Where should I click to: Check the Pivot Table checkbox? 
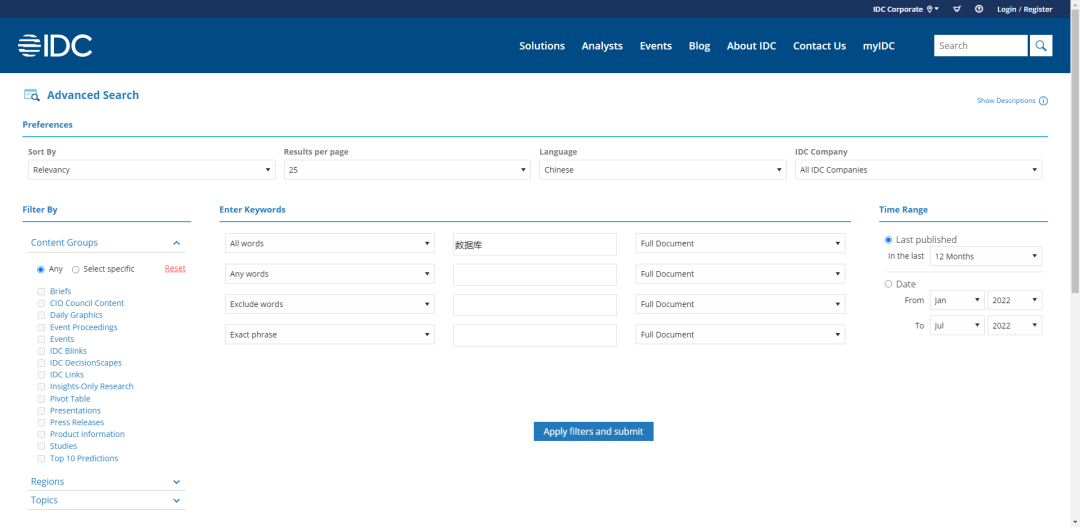[42, 399]
